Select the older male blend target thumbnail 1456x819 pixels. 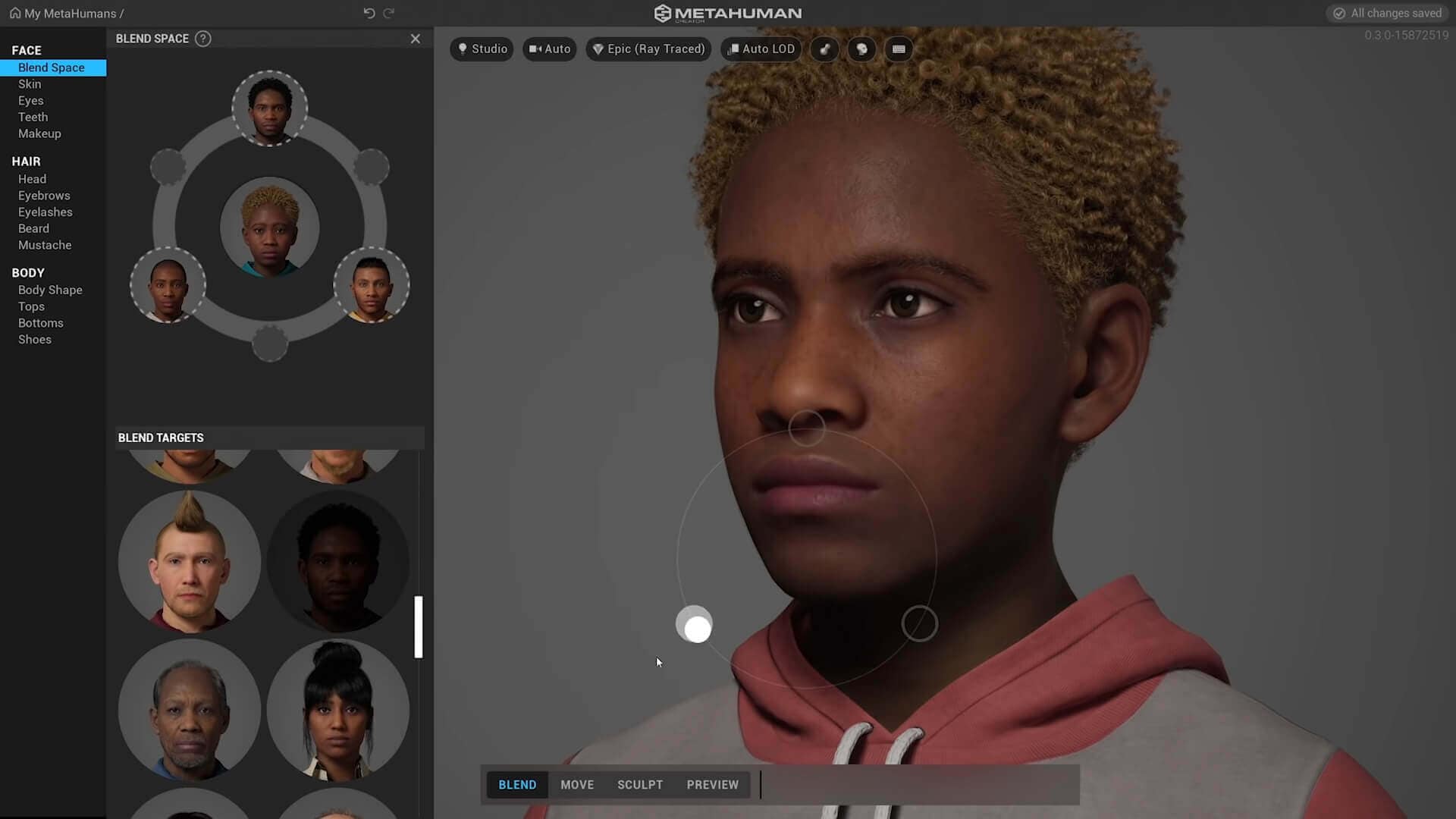tap(190, 710)
